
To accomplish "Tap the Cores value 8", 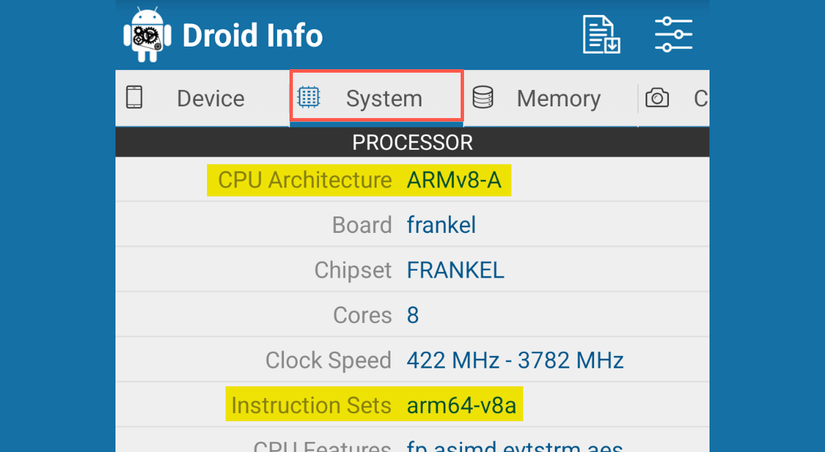I will [x=413, y=315].
